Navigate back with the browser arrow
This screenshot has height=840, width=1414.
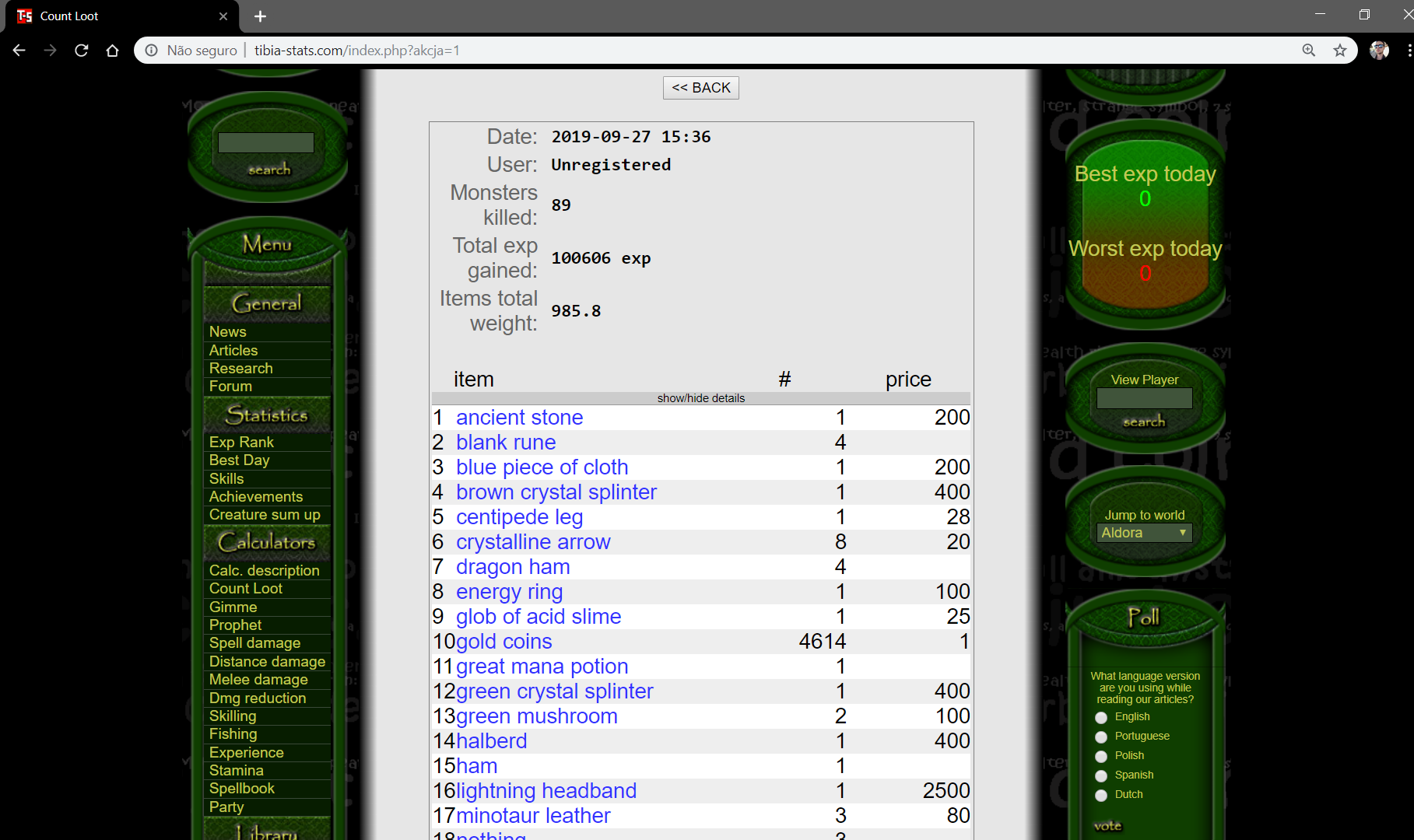point(19,50)
